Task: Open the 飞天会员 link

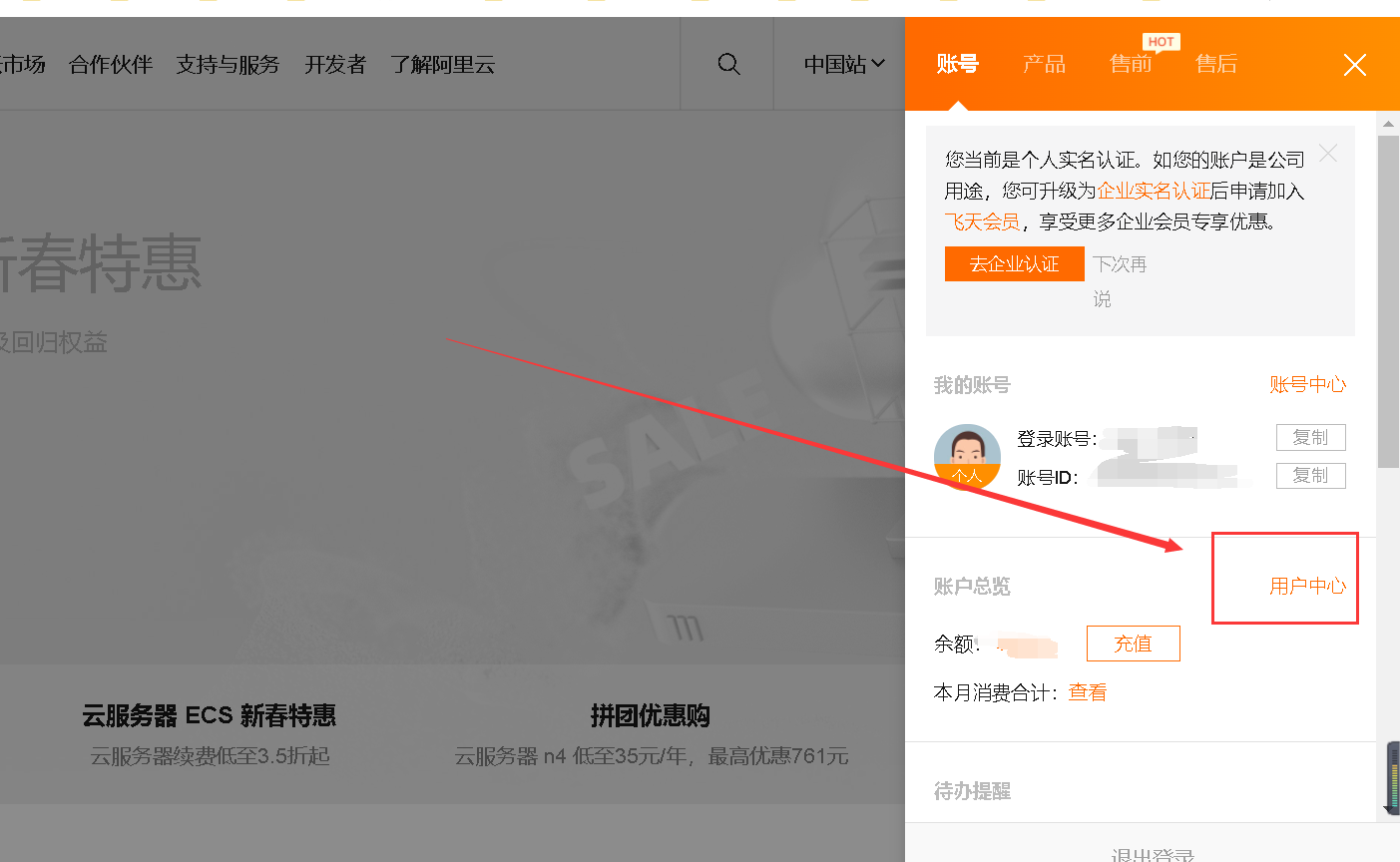Action: tap(982, 221)
